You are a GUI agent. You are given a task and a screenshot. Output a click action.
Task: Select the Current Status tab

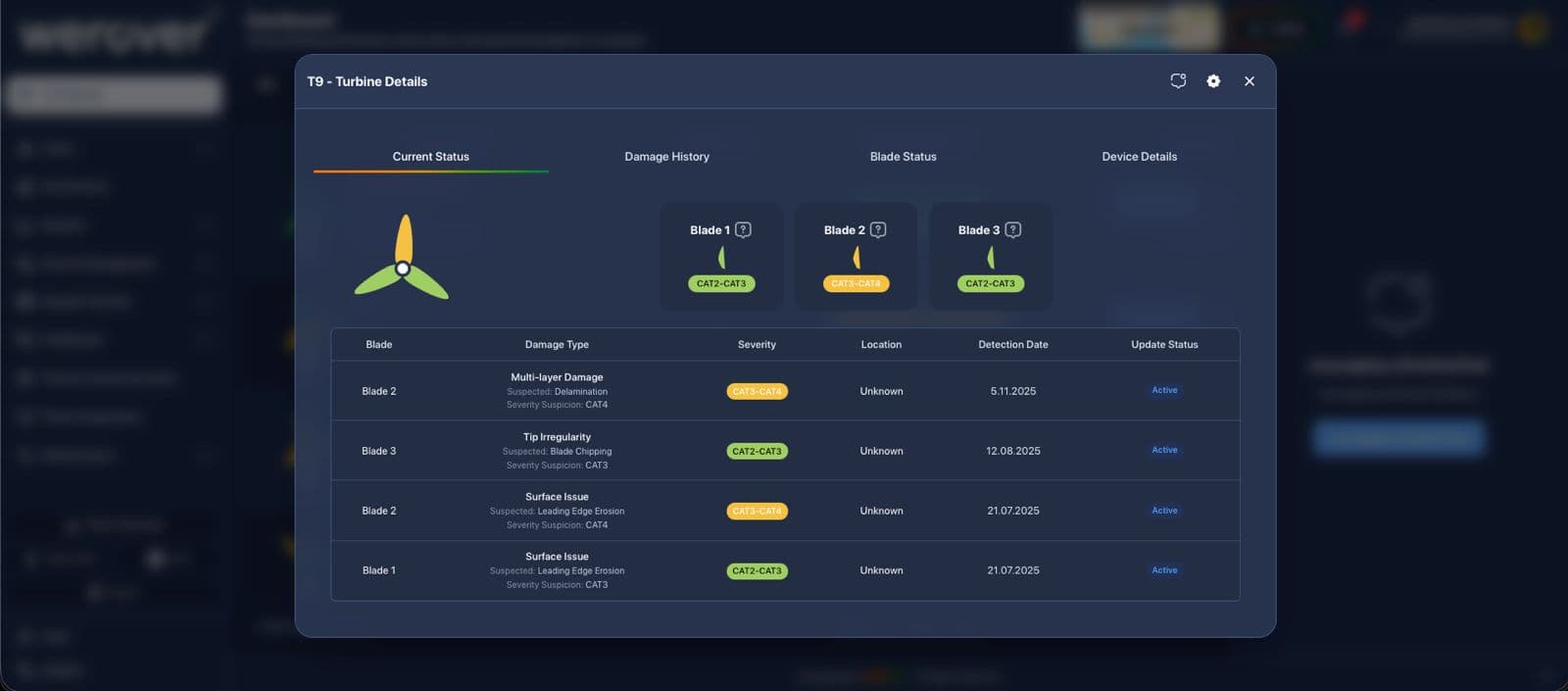click(x=431, y=157)
